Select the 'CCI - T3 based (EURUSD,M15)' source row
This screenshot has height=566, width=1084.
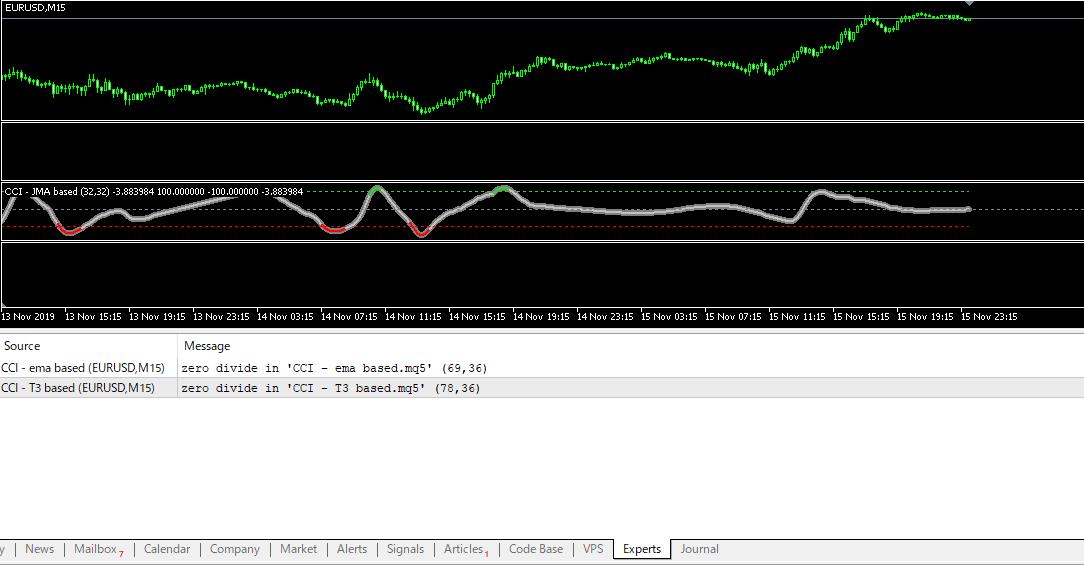click(x=77, y=388)
